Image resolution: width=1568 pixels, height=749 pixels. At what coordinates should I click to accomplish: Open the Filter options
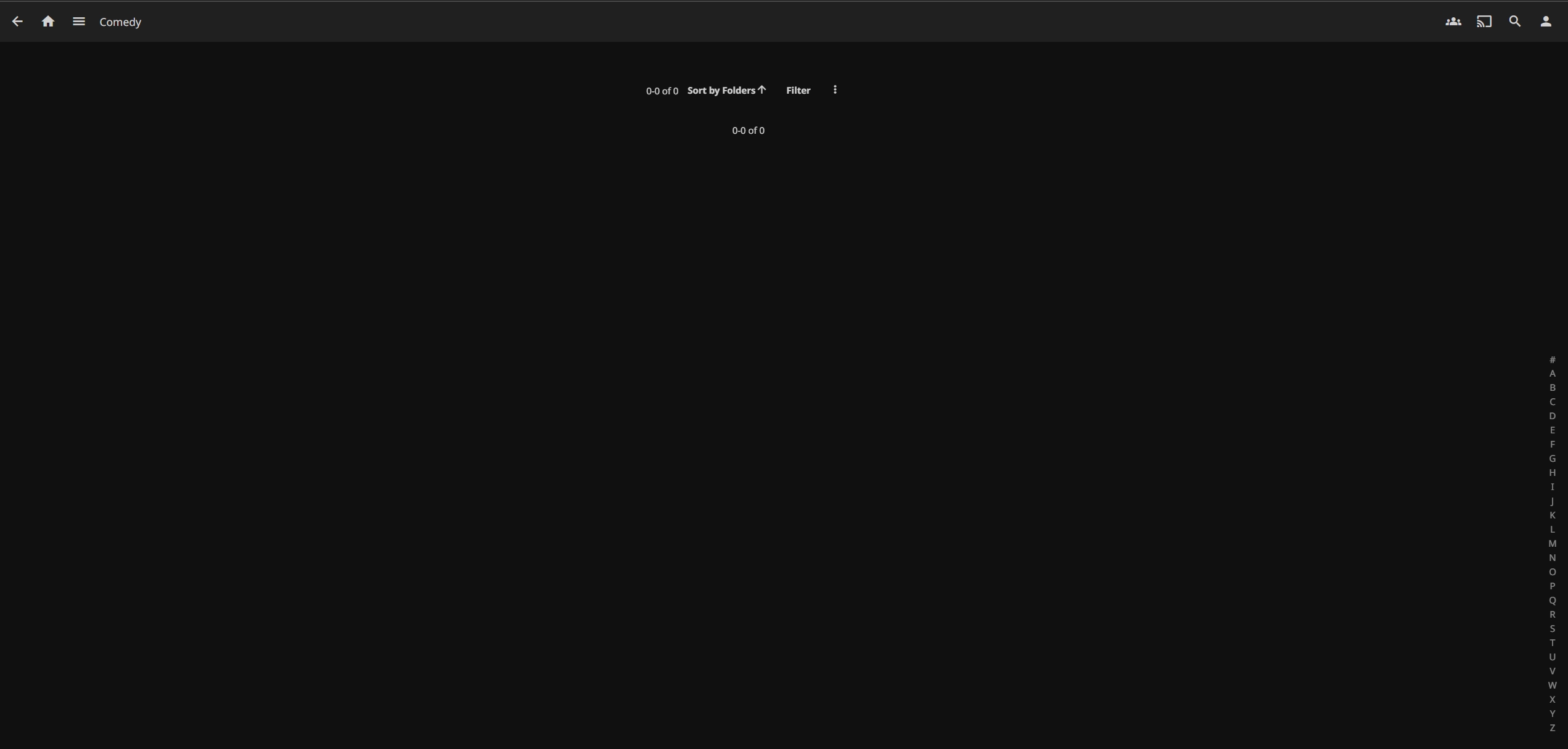click(x=798, y=90)
